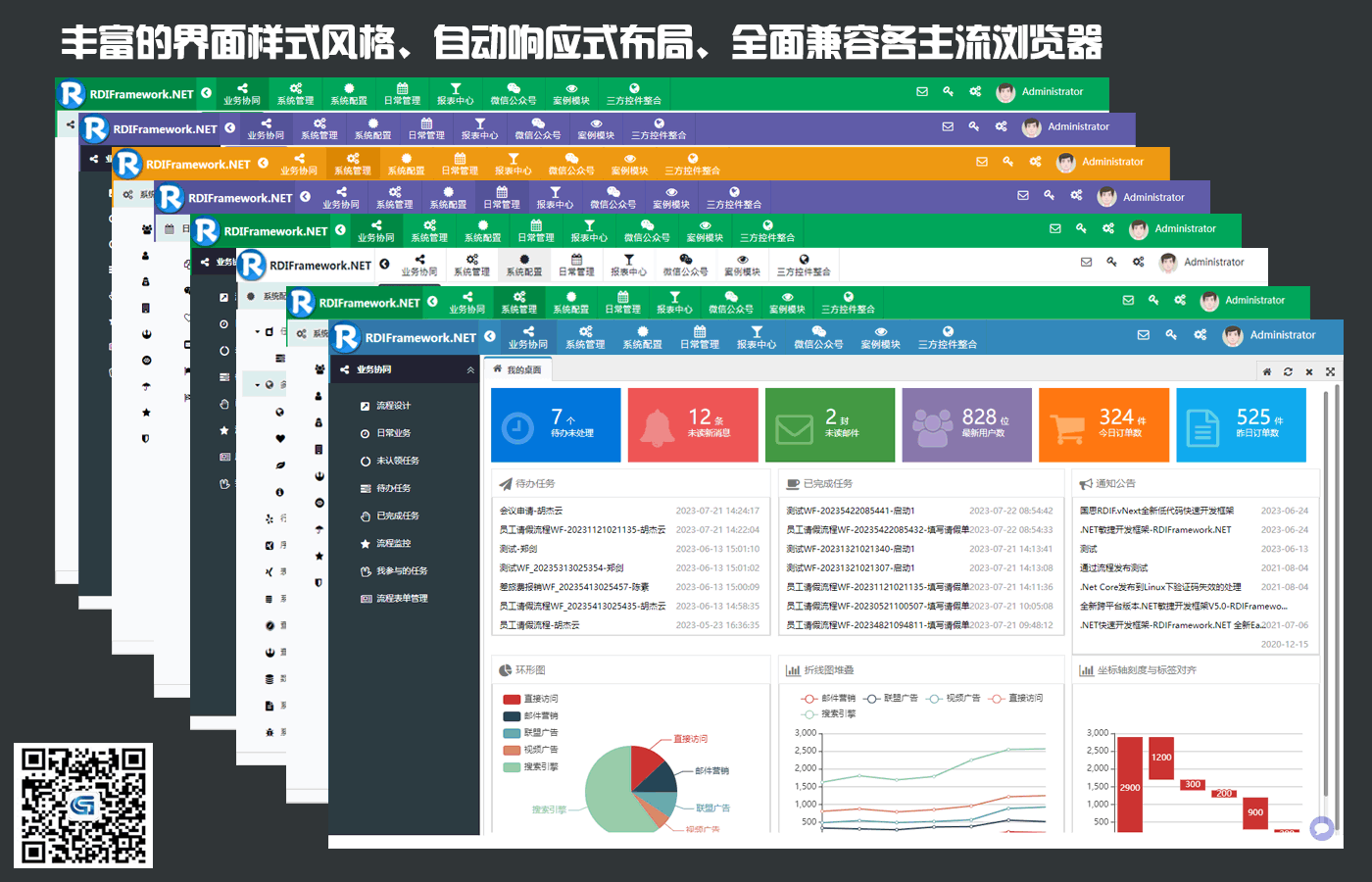Click the refresh icon in the front window's tab toolbar
The image size is (1372, 882).
tap(1288, 371)
